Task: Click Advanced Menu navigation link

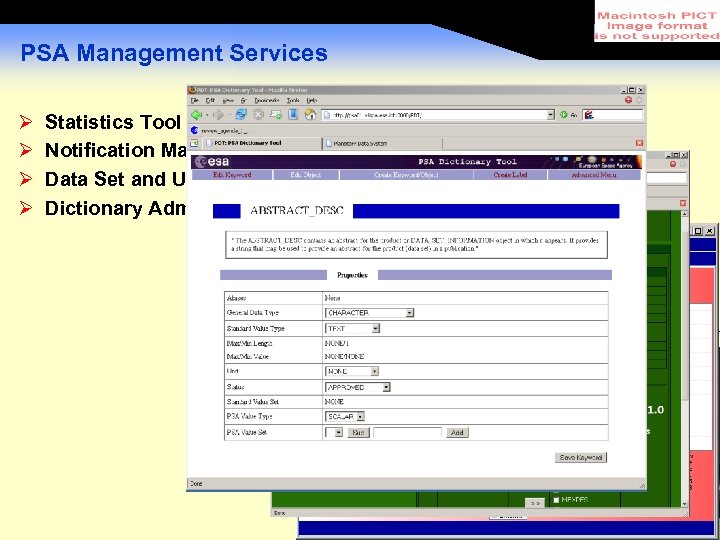Action: [594, 175]
